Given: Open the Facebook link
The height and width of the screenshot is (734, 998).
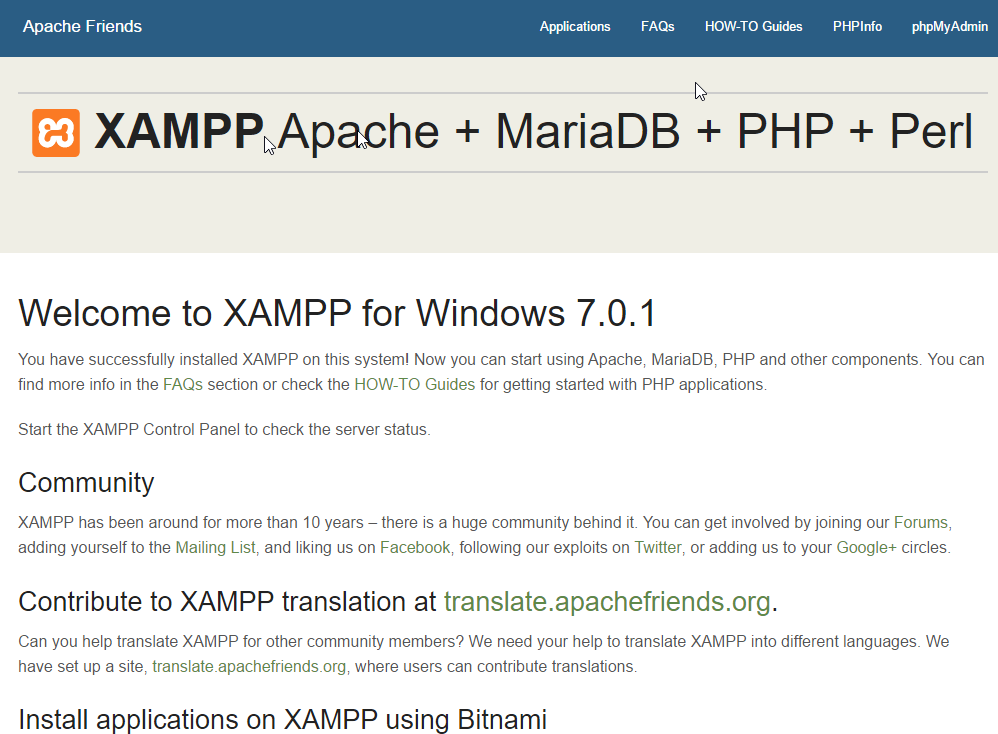Looking at the screenshot, I should [x=415, y=547].
